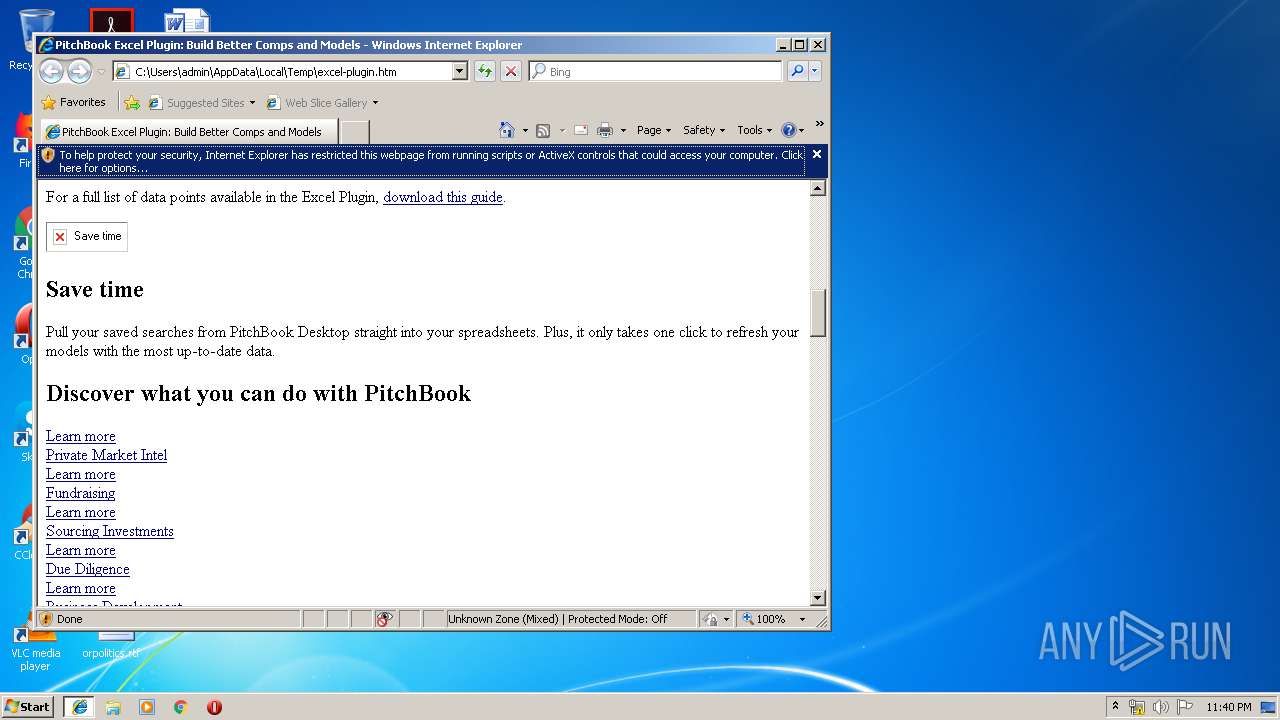Click the Unknown Zone Protected Mode status text
The width and height of the screenshot is (1280, 720).
pos(558,619)
